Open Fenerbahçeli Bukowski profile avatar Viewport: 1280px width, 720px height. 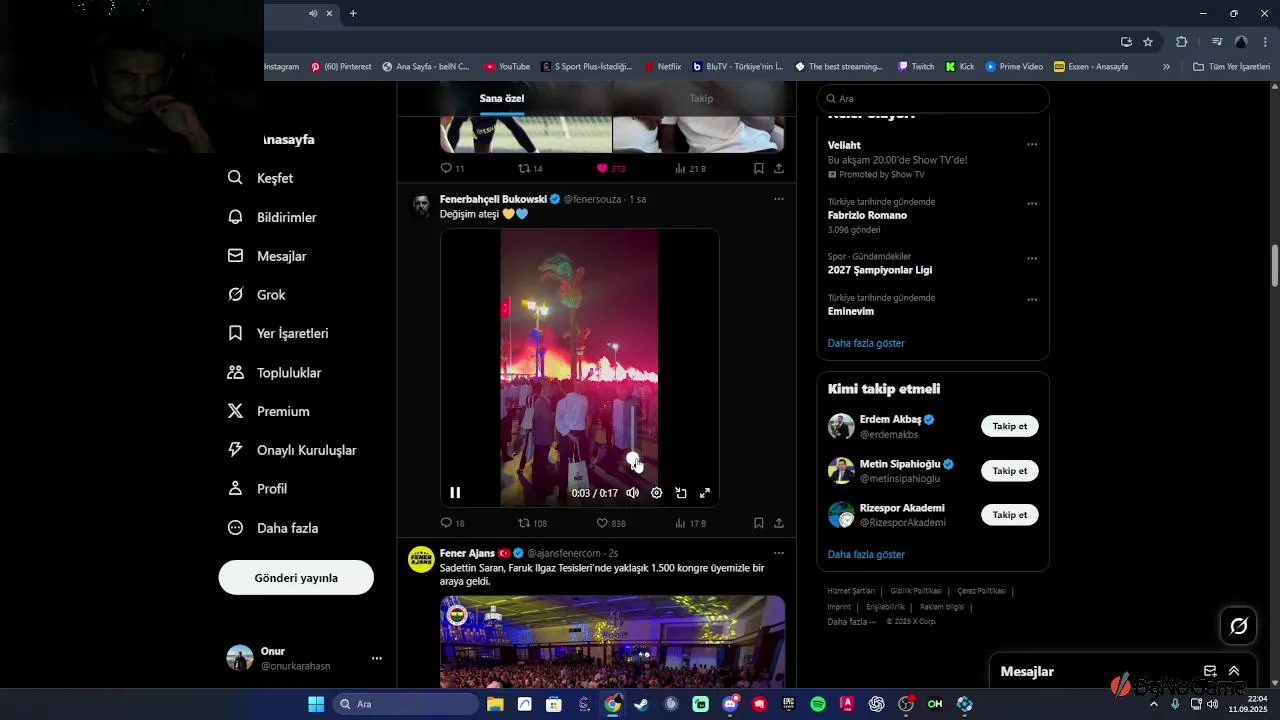(421, 205)
